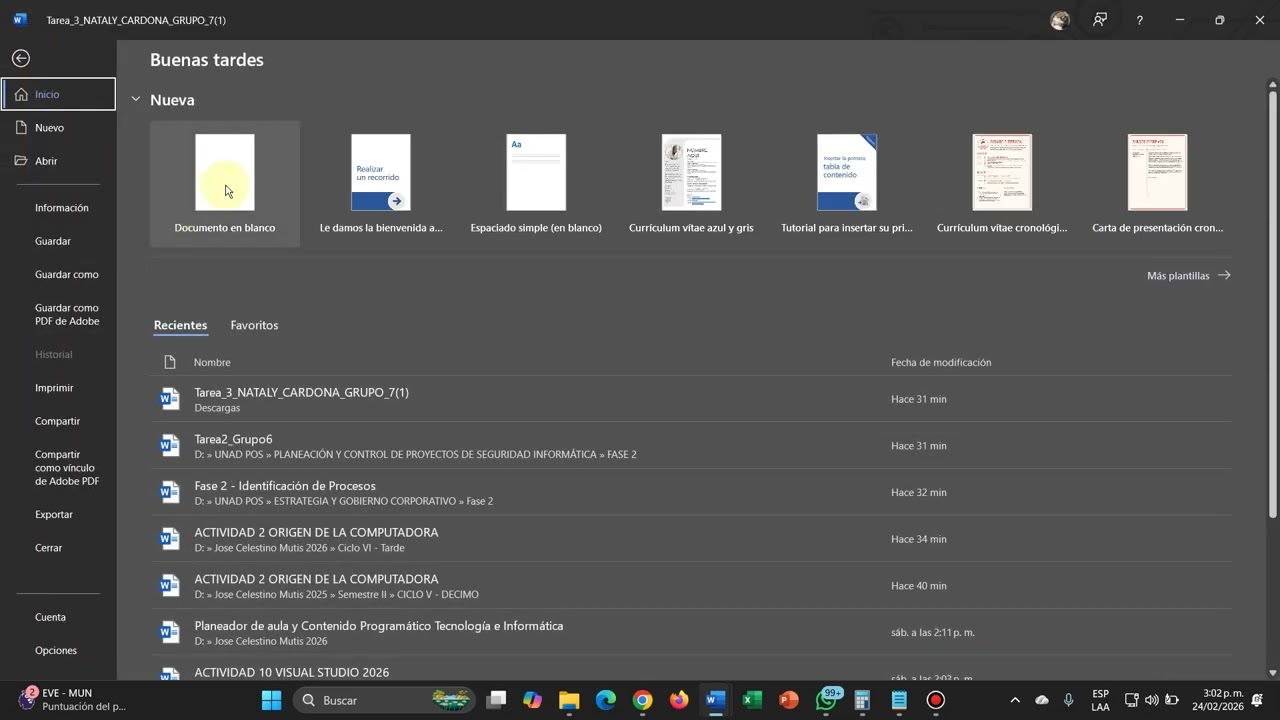Click the microphone tray icon
Image resolution: width=1280 pixels, height=720 pixels.
(1069, 700)
